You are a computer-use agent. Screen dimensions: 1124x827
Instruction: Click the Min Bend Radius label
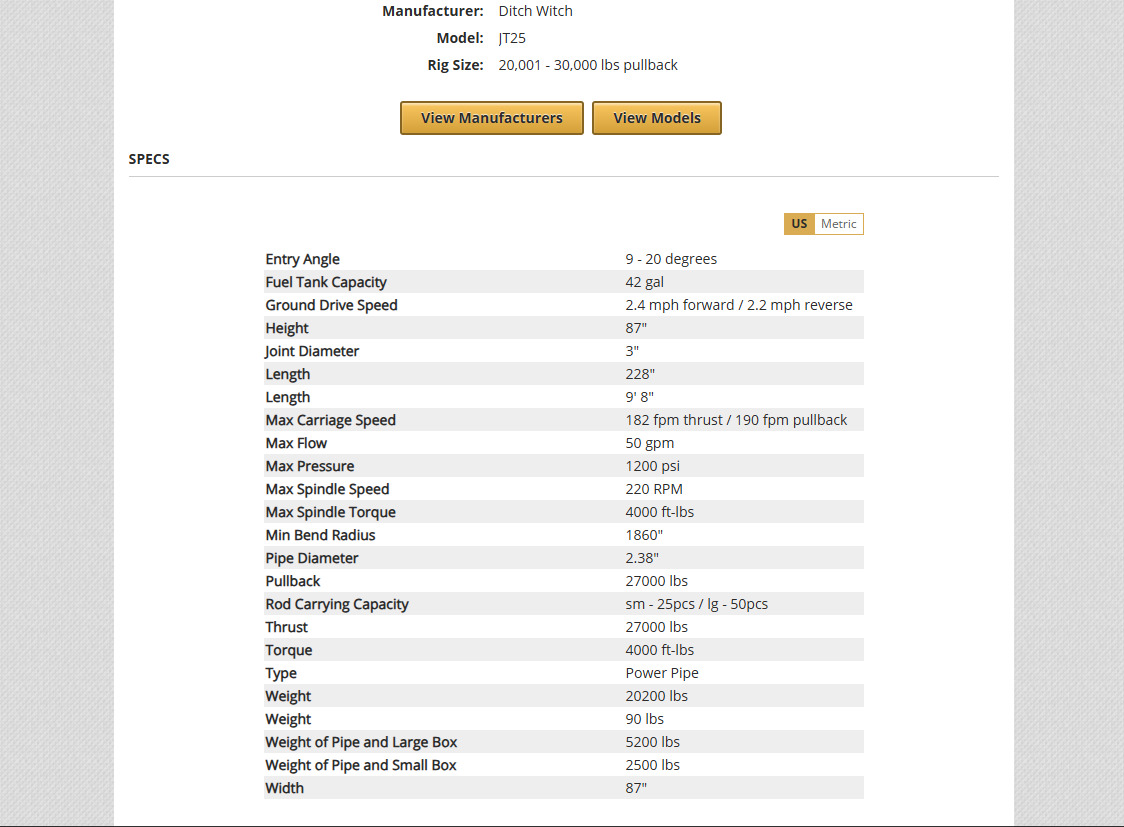[x=320, y=535]
